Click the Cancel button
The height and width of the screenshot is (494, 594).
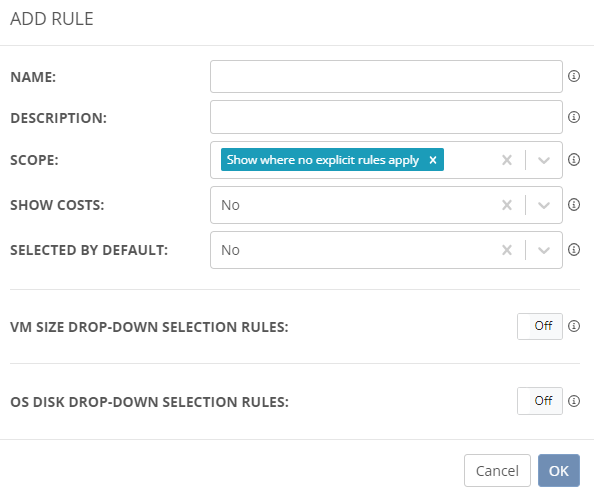point(497,471)
